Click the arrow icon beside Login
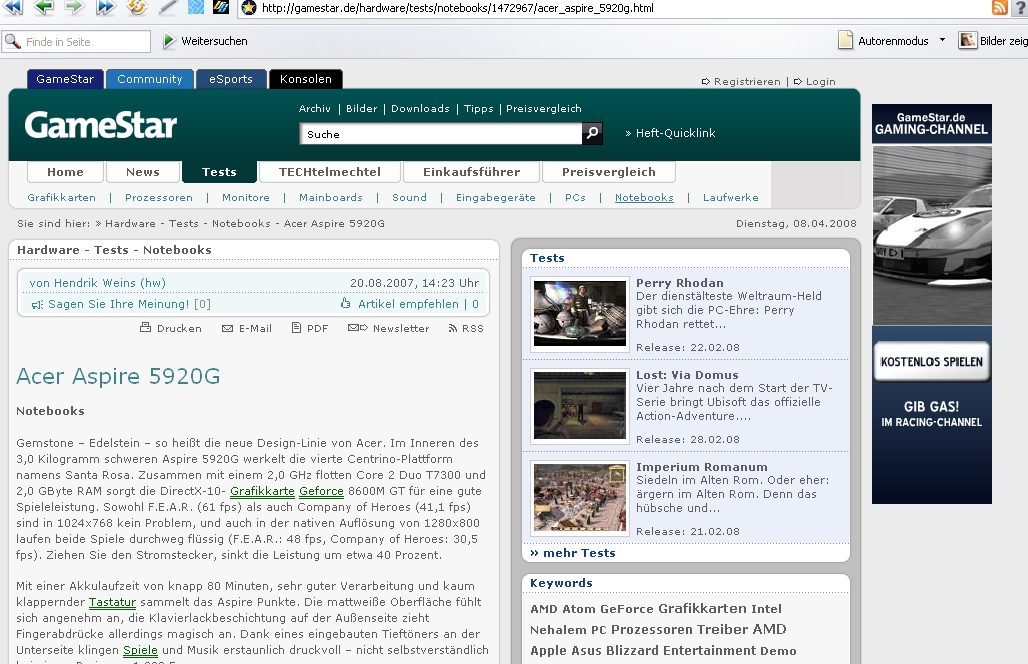This screenshot has width=1028, height=664. coord(797,82)
